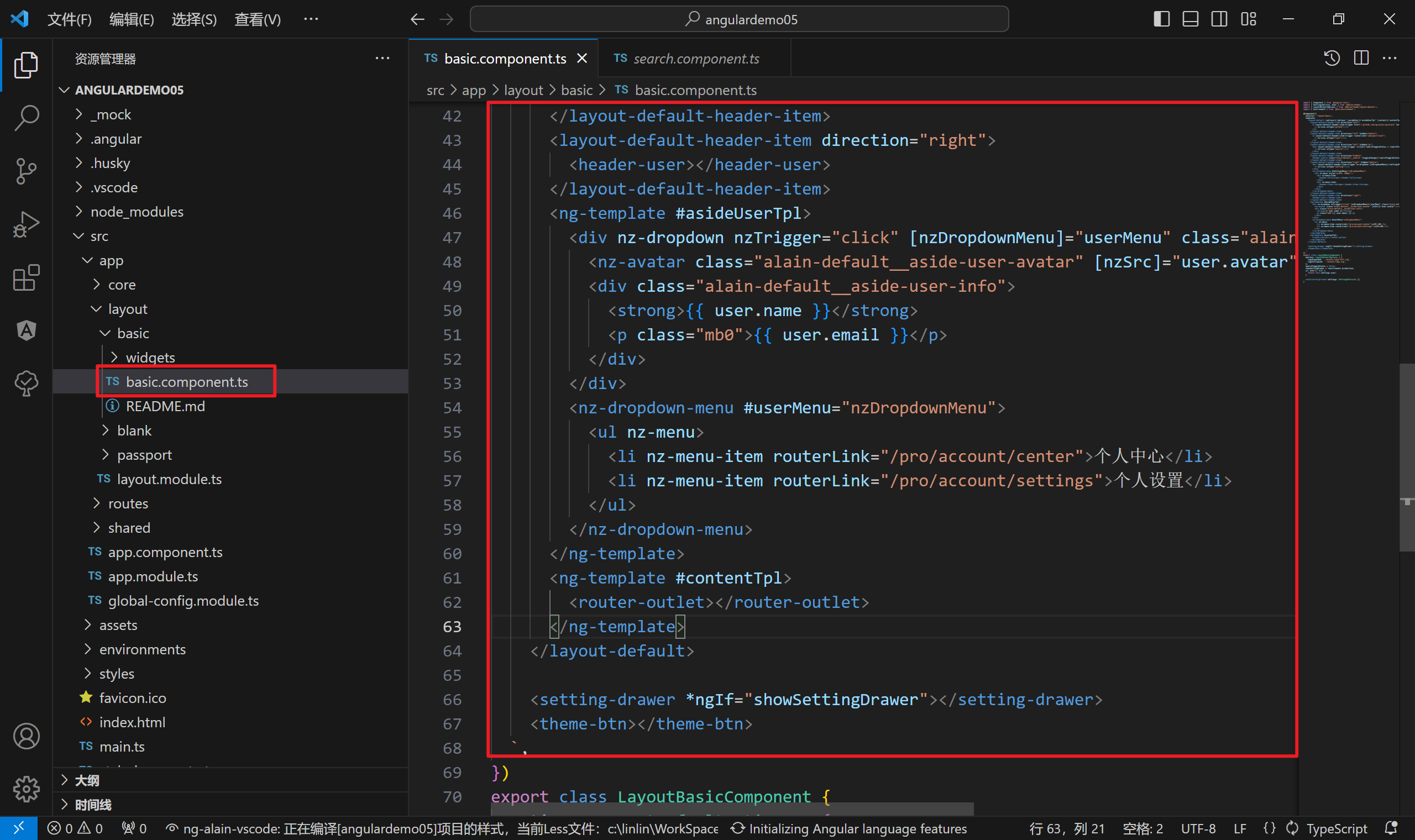Open Manage gear settings icon
The image size is (1415, 840).
click(x=26, y=789)
